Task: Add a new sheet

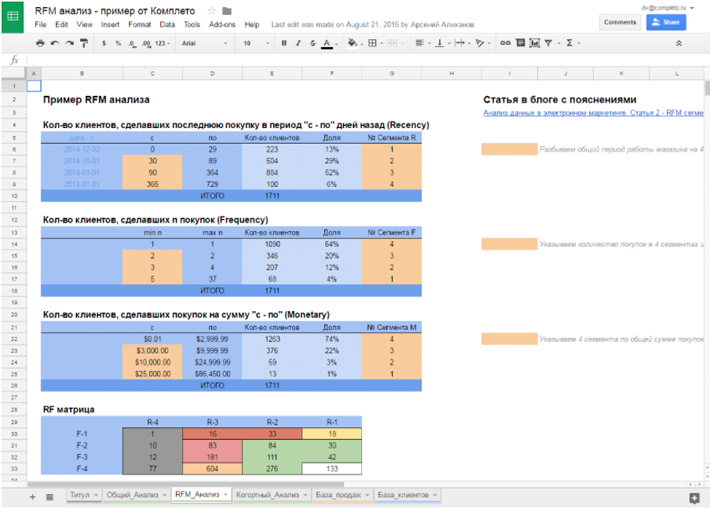Action: (x=32, y=497)
